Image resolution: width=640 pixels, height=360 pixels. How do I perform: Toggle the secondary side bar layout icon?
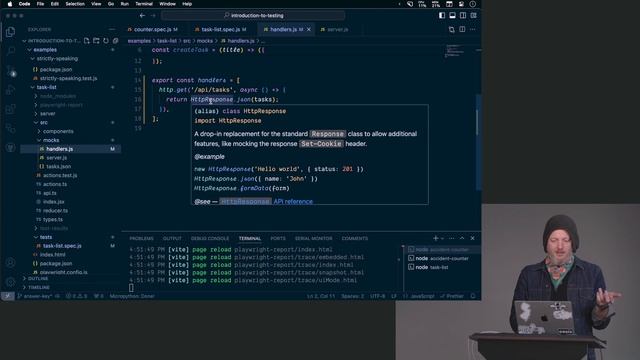(463, 16)
